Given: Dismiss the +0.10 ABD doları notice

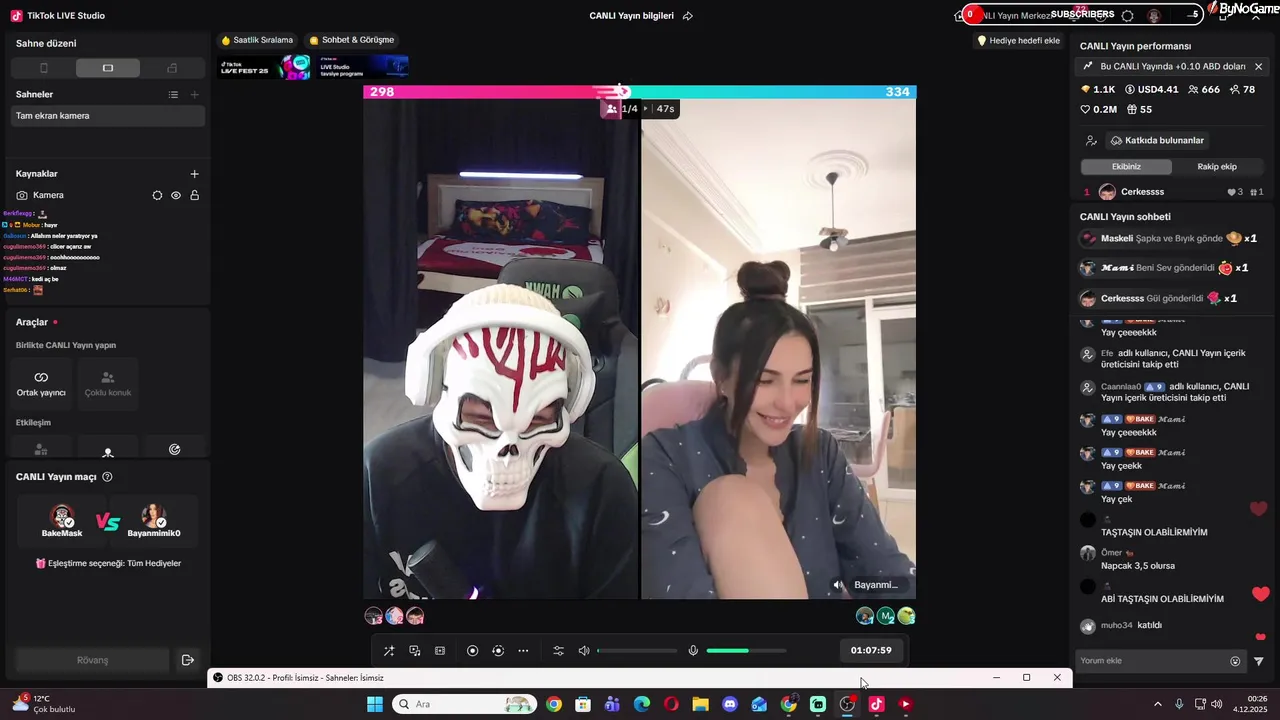Looking at the screenshot, I should [x=1258, y=67].
